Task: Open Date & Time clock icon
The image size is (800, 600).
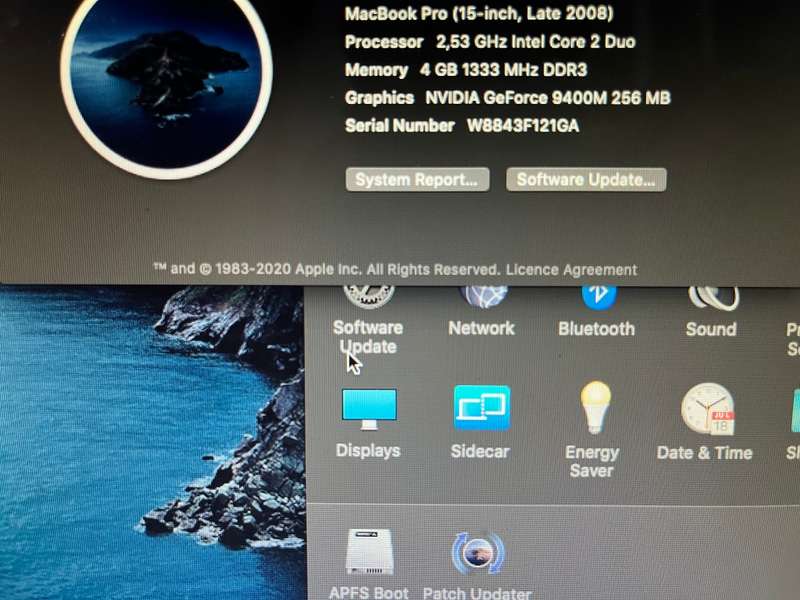Action: pyautogui.click(x=708, y=409)
